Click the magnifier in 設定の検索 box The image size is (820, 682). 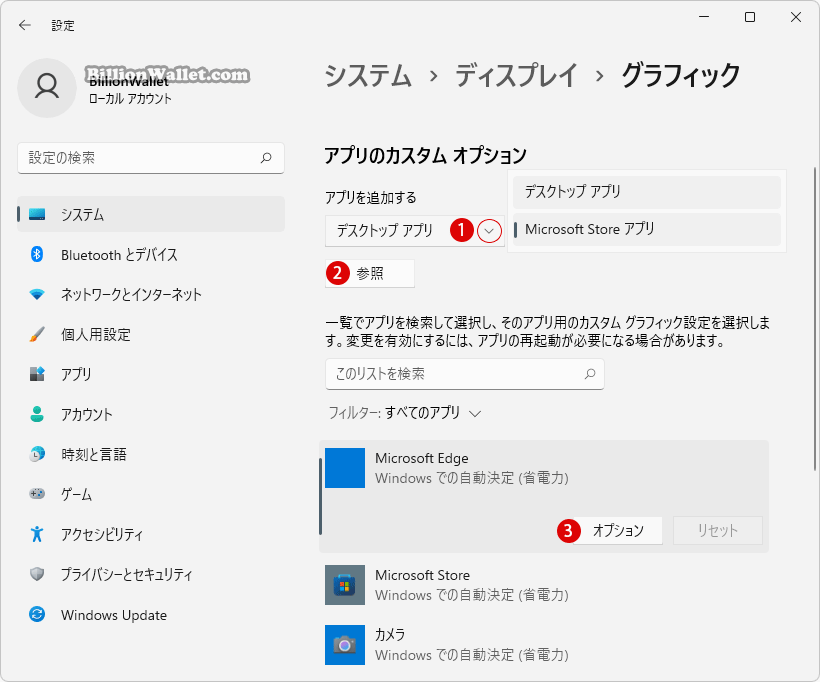pos(266,157)
